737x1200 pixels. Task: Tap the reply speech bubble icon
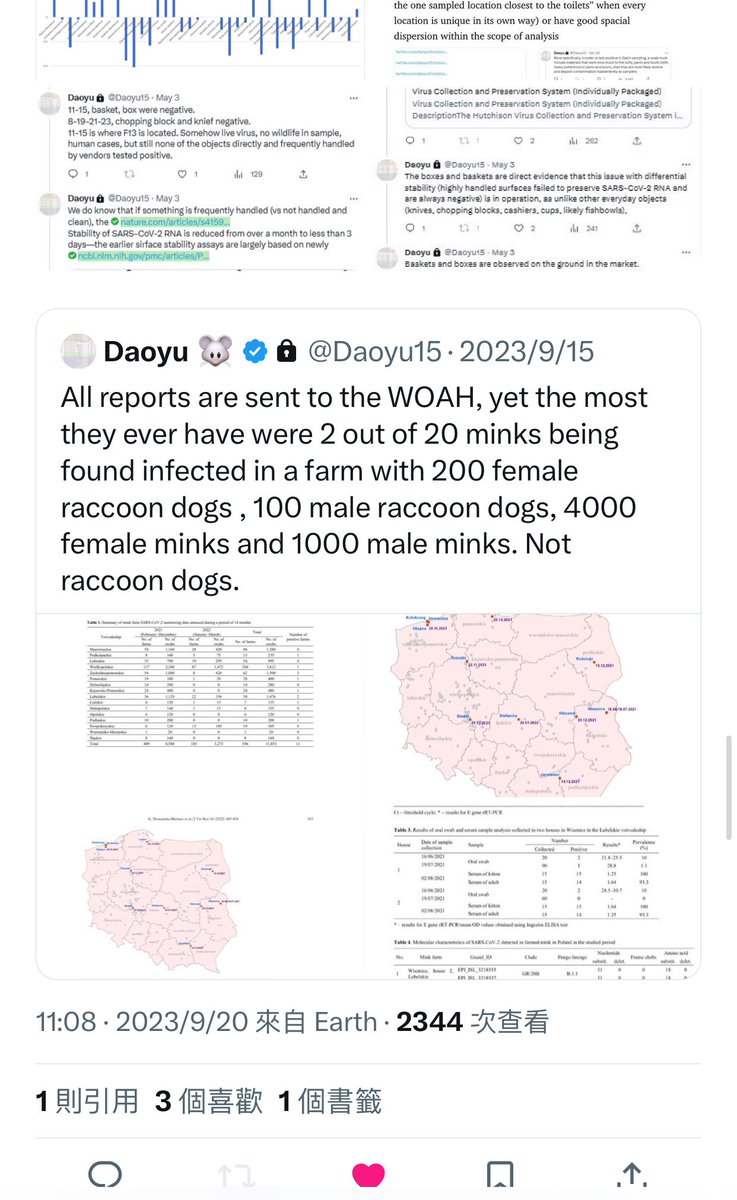click(105, 1176)
